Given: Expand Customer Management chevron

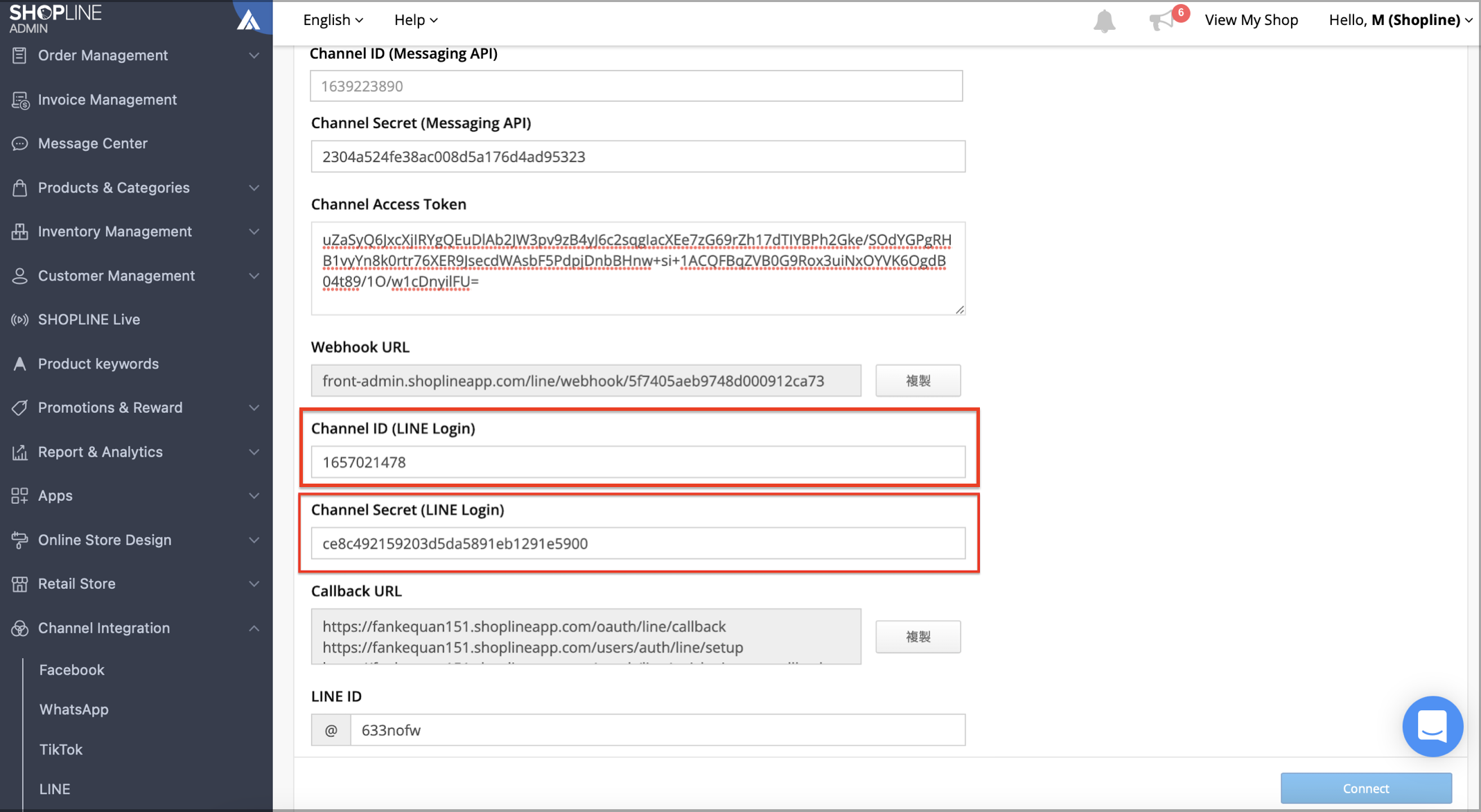Looking at the screenshot, I should click(254, 276).
